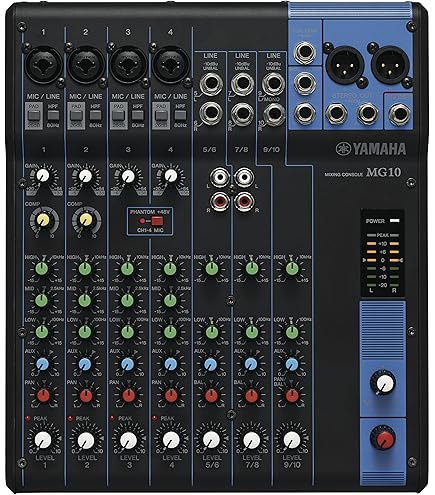This screenshot has height=495, width=435.
Task: Select the channel 5/6 red BAL knob
Action: tap(211, 396)
